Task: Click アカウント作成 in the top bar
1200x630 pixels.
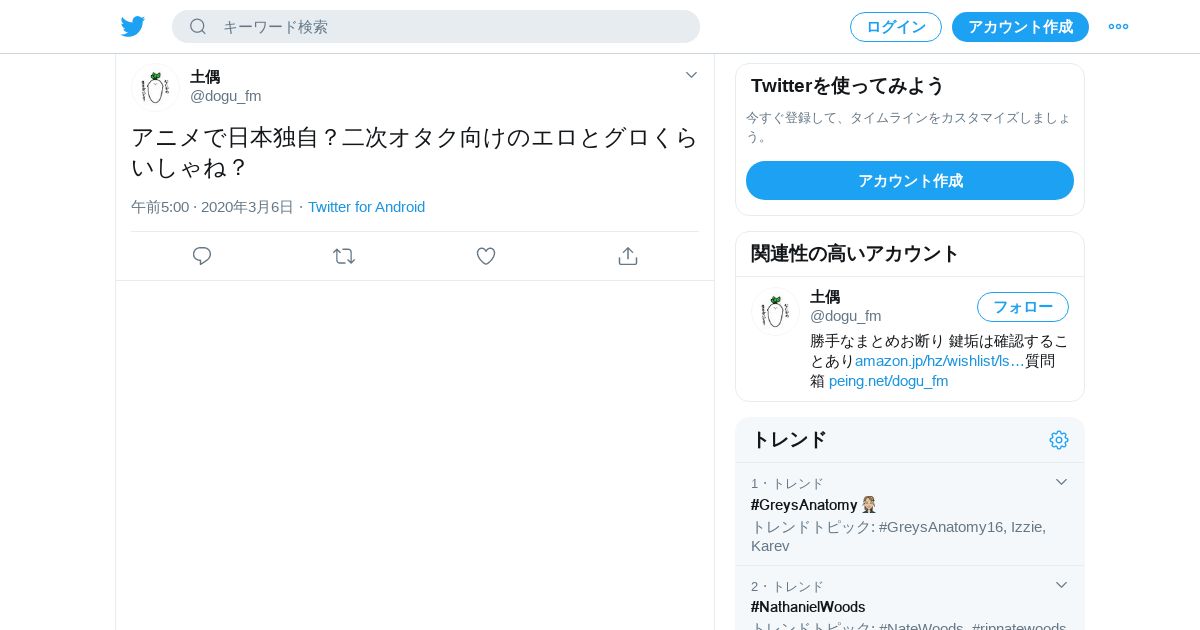Action: [1020, 27]
